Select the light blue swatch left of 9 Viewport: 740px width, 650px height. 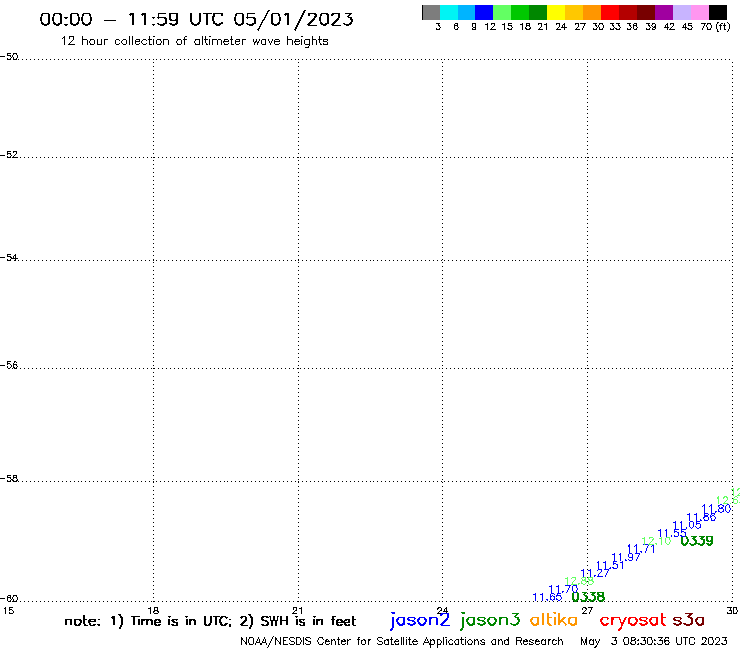pyautogui.click(x=467, y=12)
